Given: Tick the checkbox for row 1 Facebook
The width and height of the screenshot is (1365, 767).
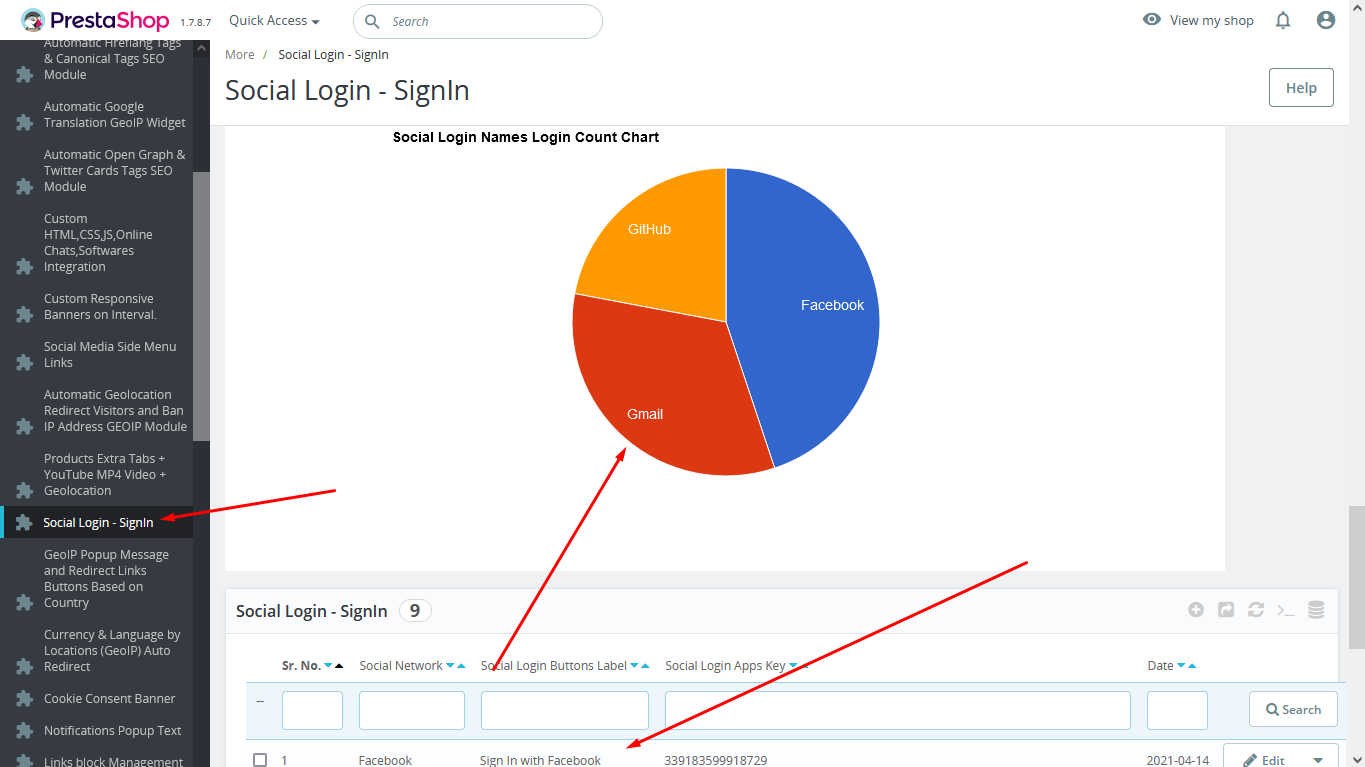Looking at the screenshot, I should click(260, 760).
